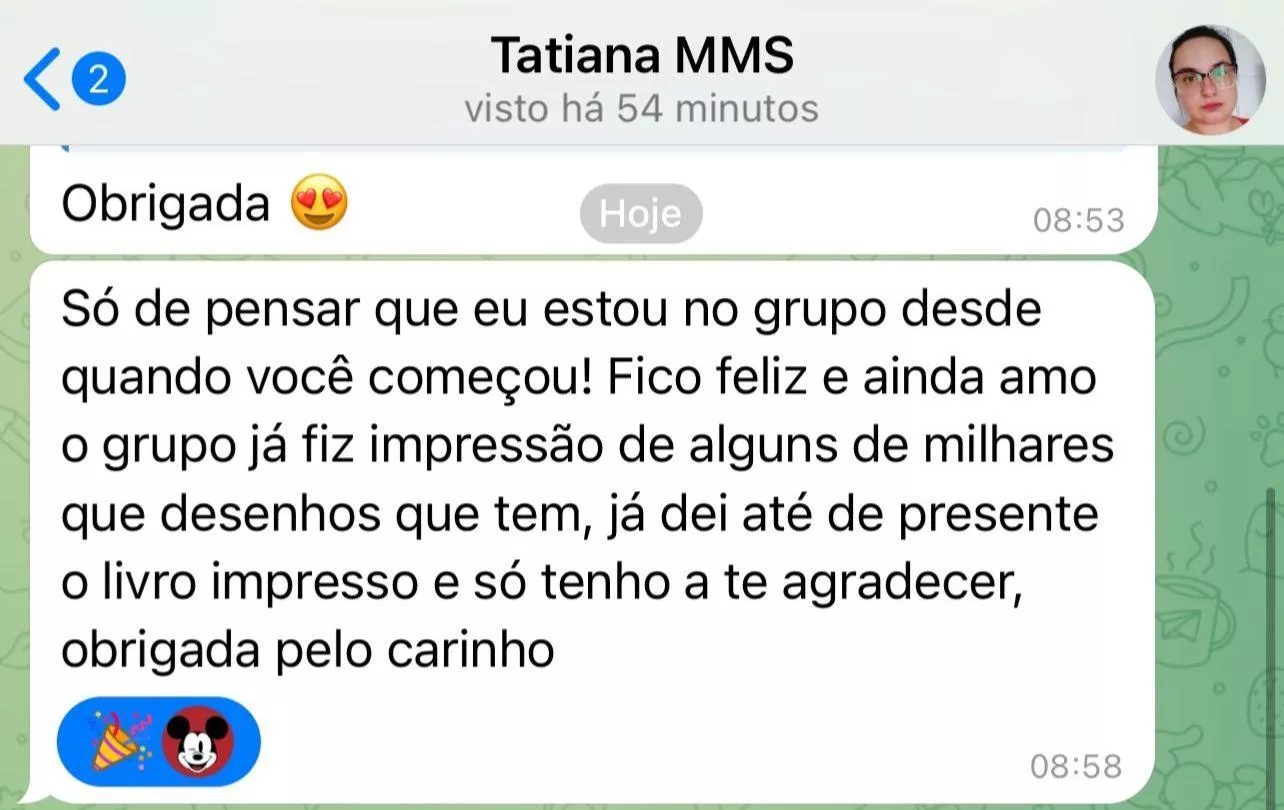
Task: Tap the unread counter badge showing 2
Action: coord(98,79)
